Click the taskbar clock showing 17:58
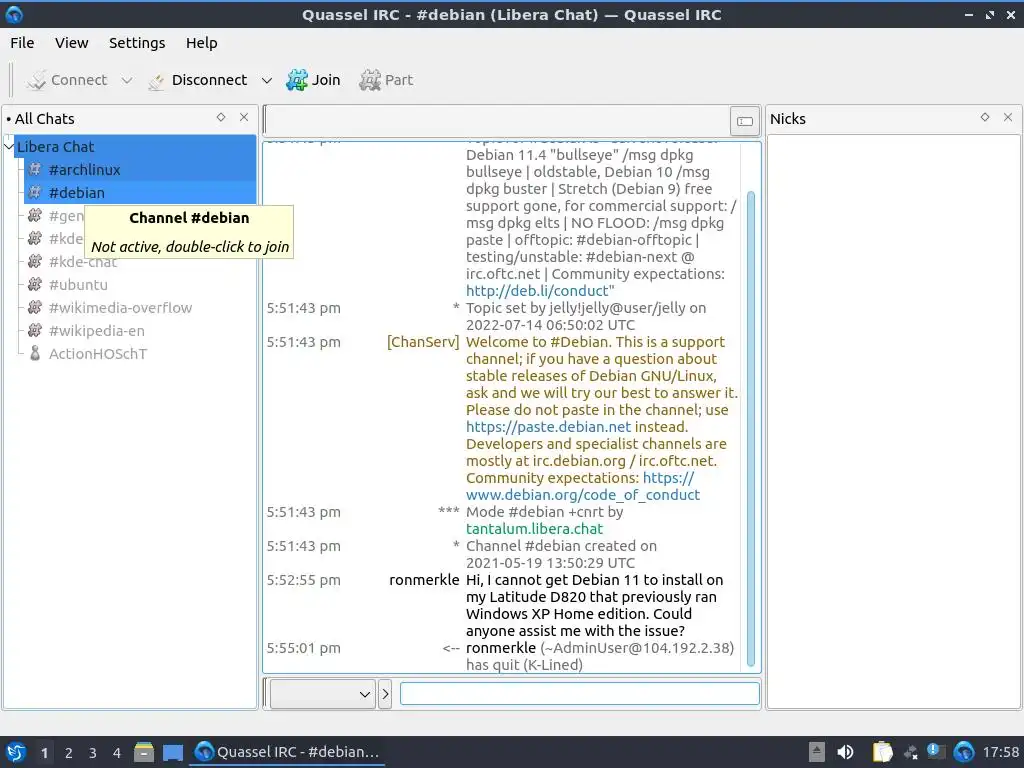This screenshot has width=1024, height=768. pyautogui.click(x=1000, y=752)
